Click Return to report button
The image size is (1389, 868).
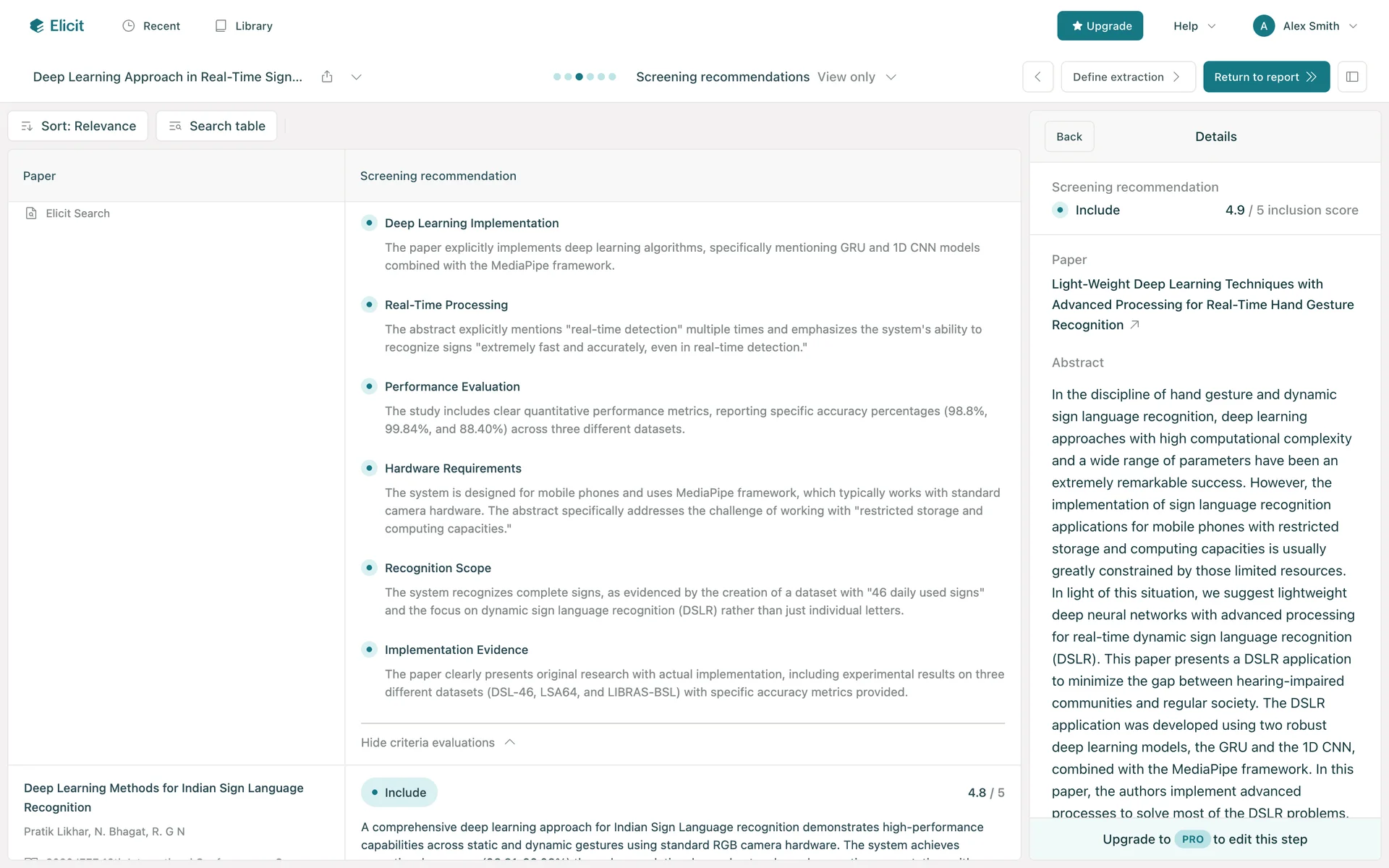(x=1265, y=77)
